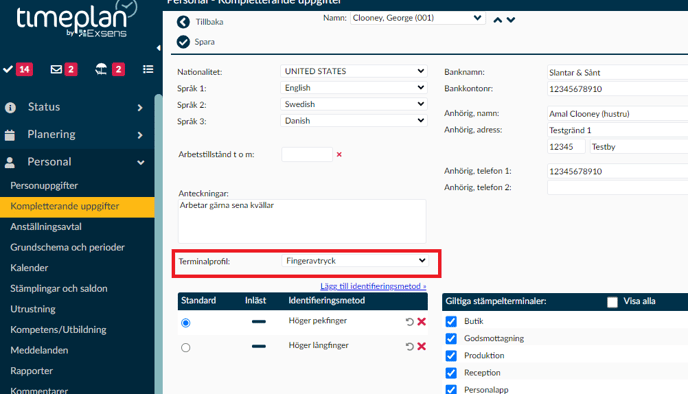Image resolution: width=688 pixels, height=394 pixels.
Task: Uncheck the Godsmottagning terminal
Action: tap(451, 338)
